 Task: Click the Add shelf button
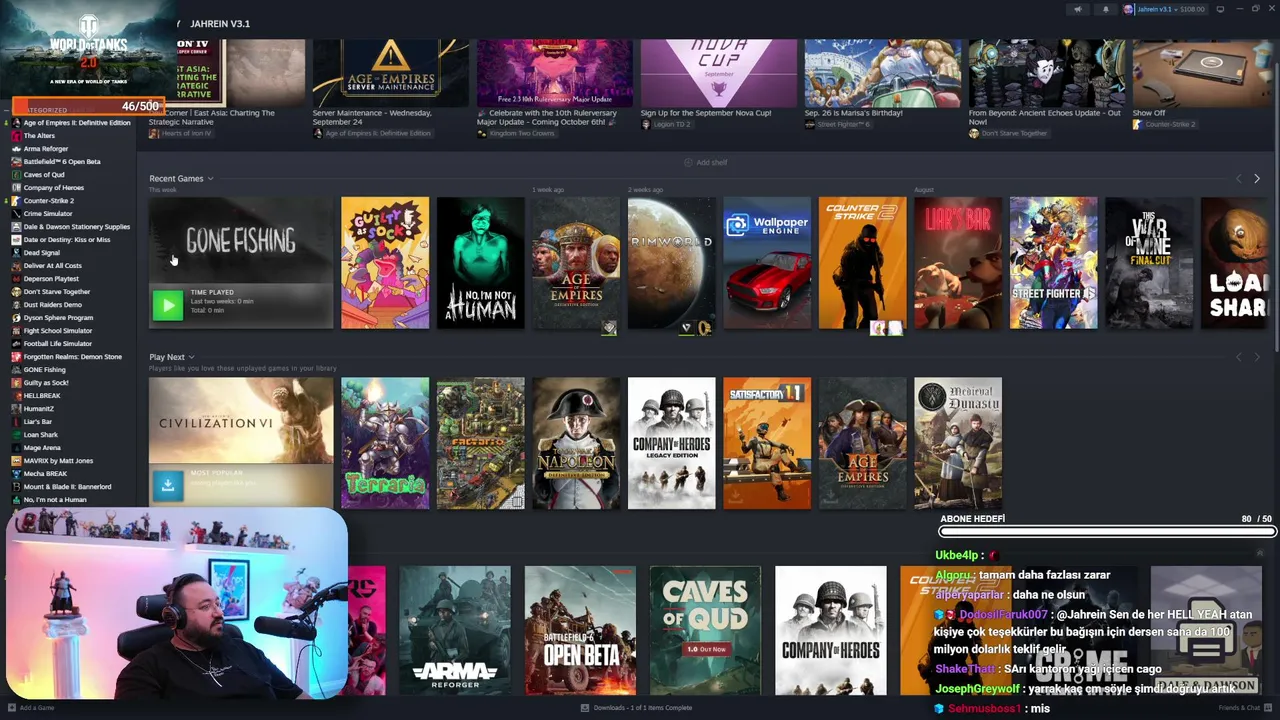706,162
